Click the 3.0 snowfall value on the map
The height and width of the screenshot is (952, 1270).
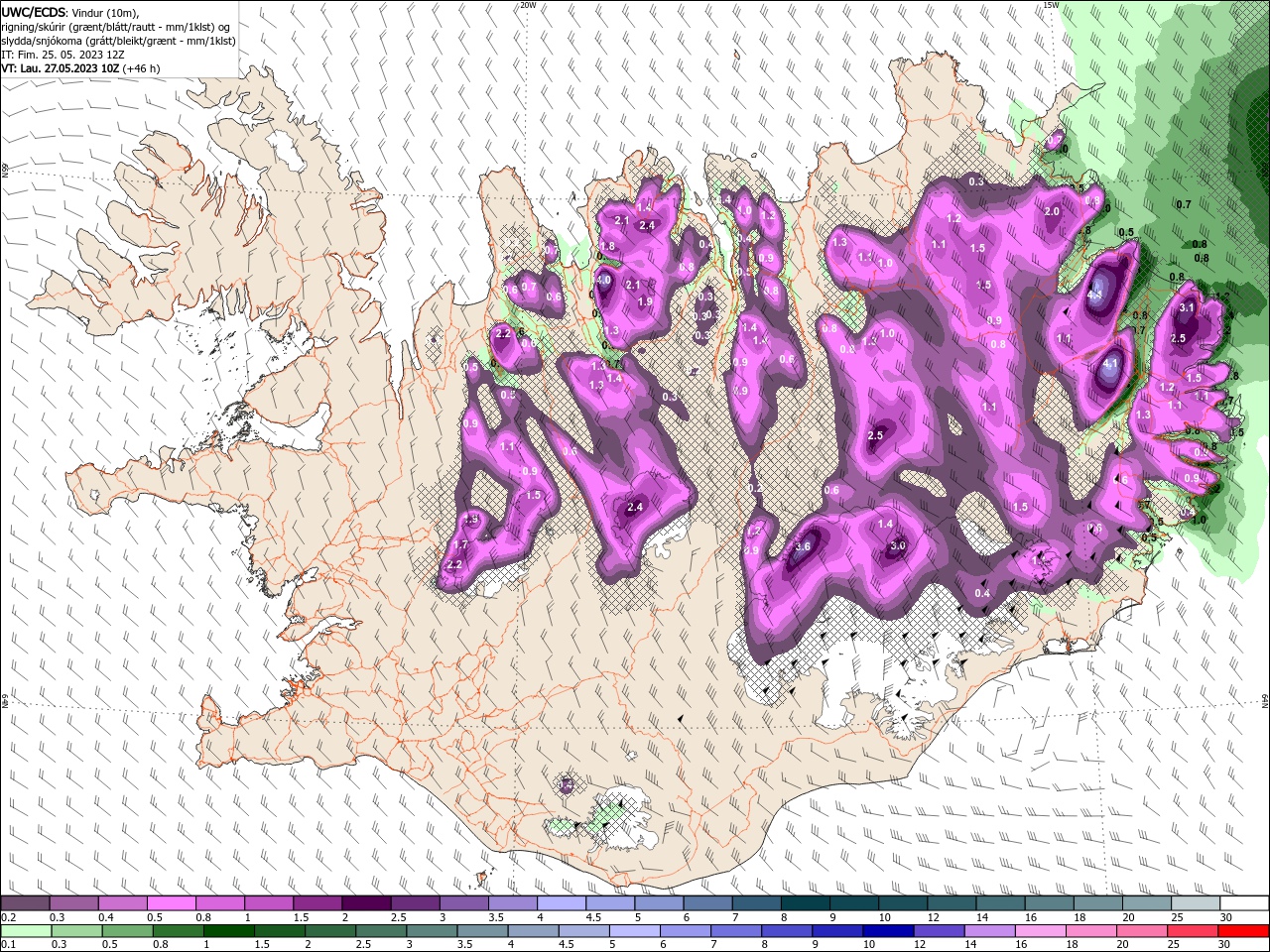(x=898, y=545)
